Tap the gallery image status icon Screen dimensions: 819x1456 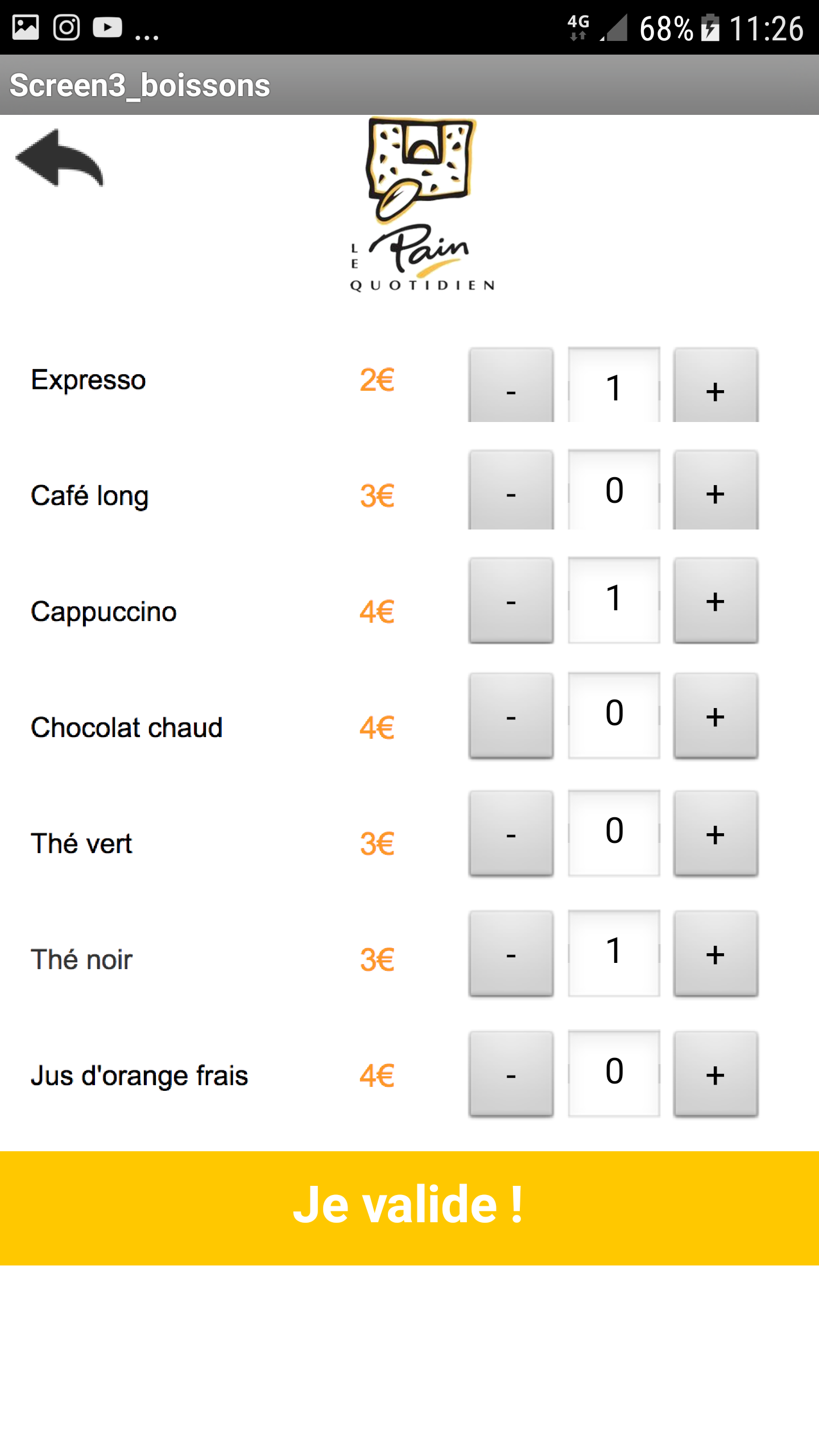tap(26, 27)
